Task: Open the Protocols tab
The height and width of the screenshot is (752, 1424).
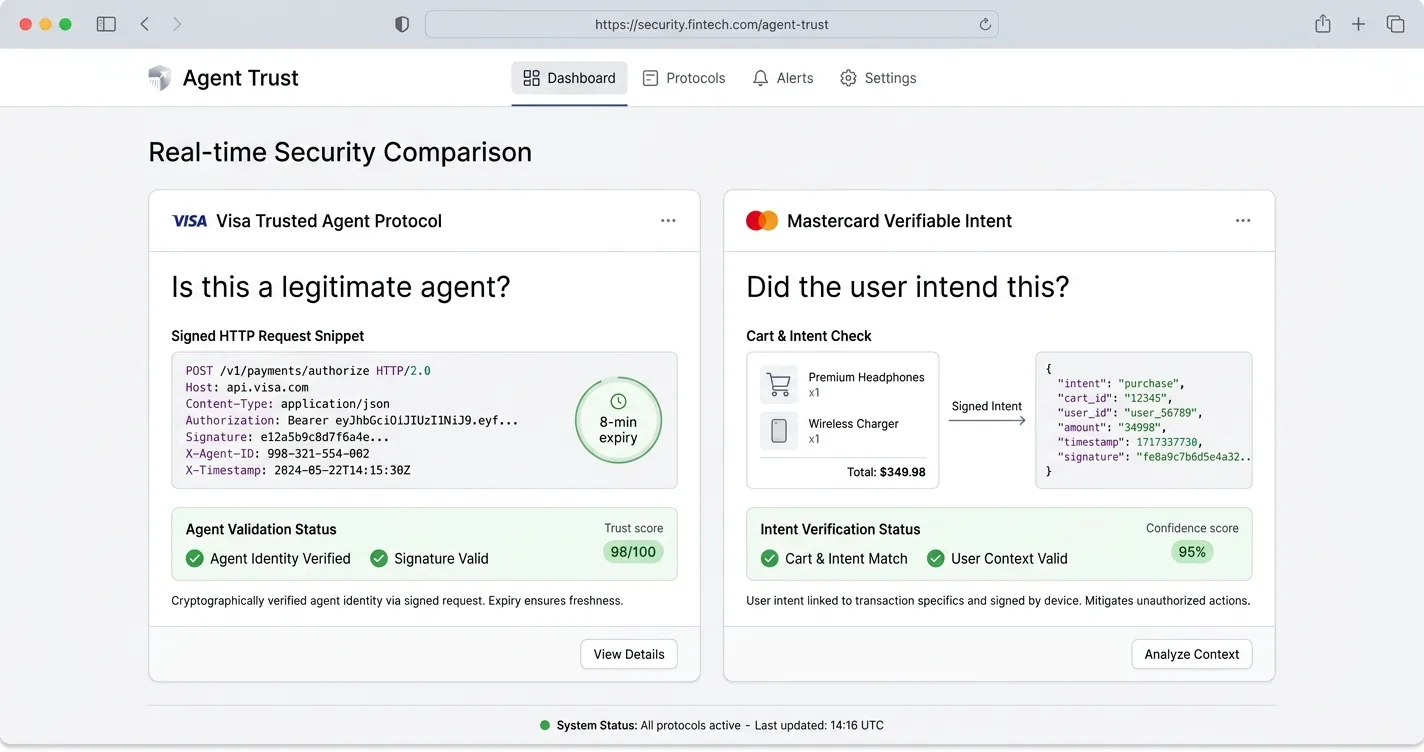Action: (x=684, y=78)
